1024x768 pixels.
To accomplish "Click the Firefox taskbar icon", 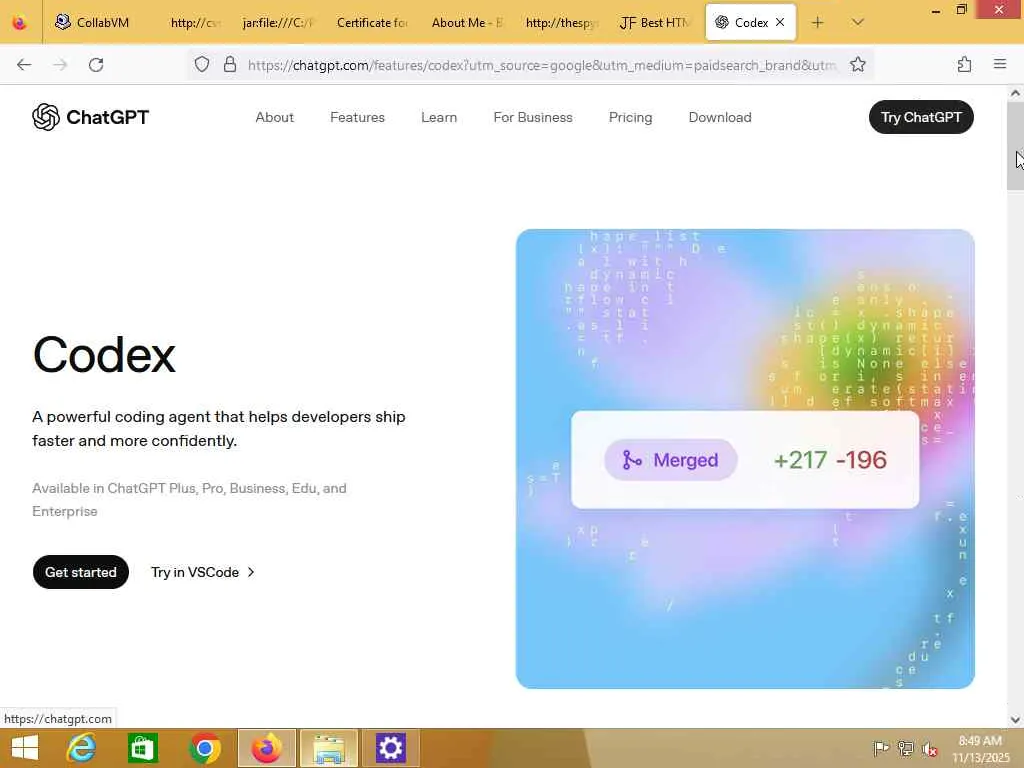I will pos(267,748).
